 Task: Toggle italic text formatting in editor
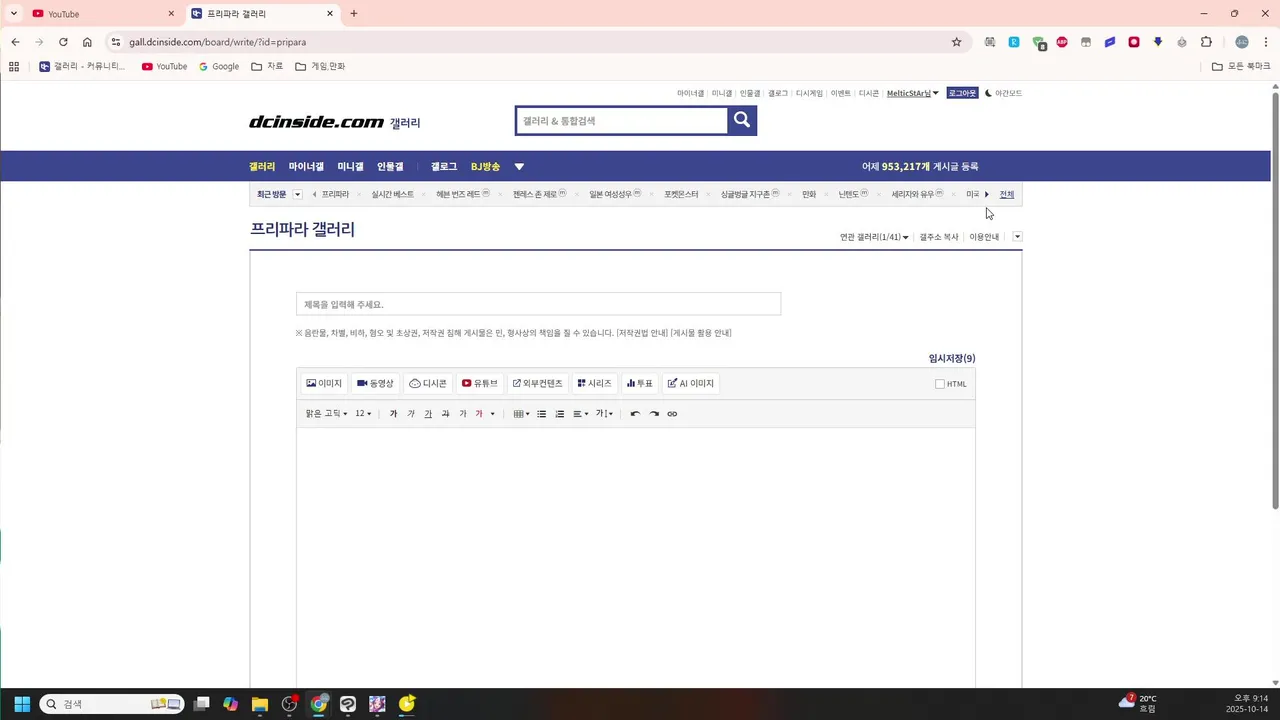point(411,414)
